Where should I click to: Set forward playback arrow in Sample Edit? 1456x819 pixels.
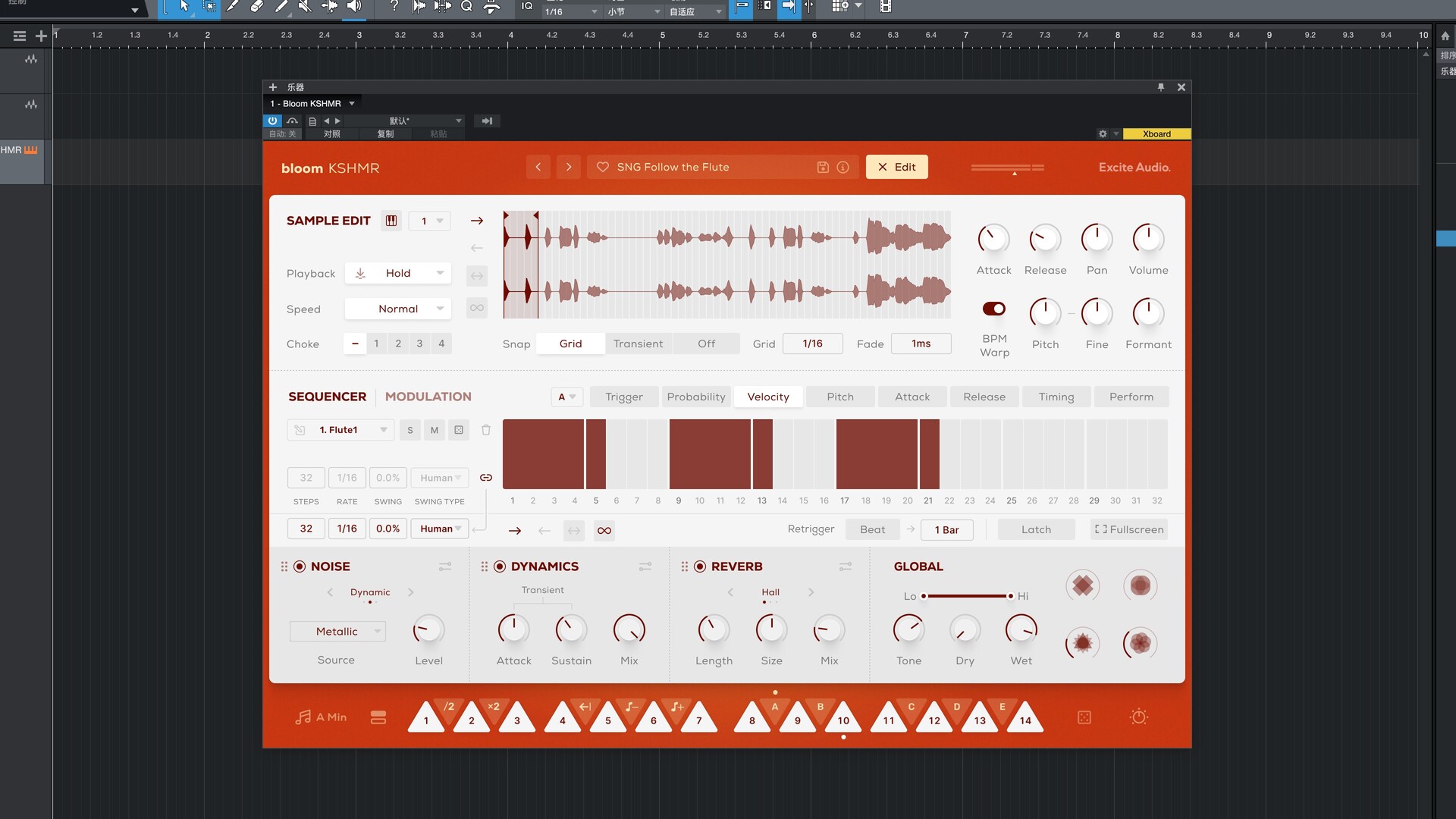[x=477, y=221]
